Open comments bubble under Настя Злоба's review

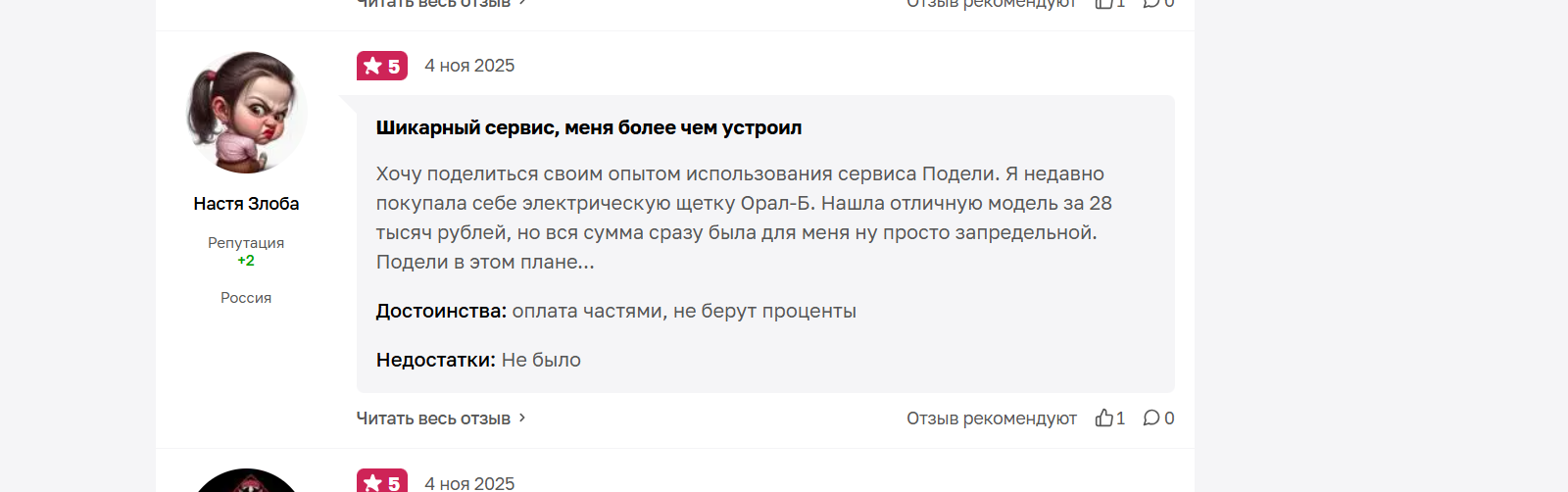pos(1151,418)
